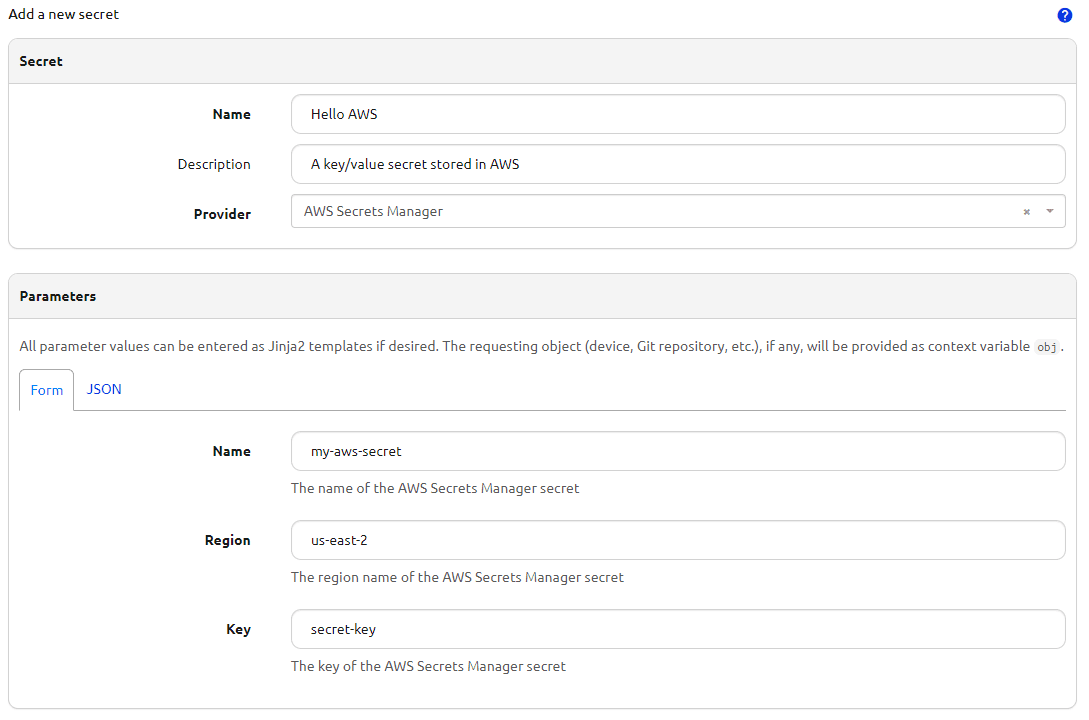
Task: Click the Secret section header
Action: (x=41, y=61)
